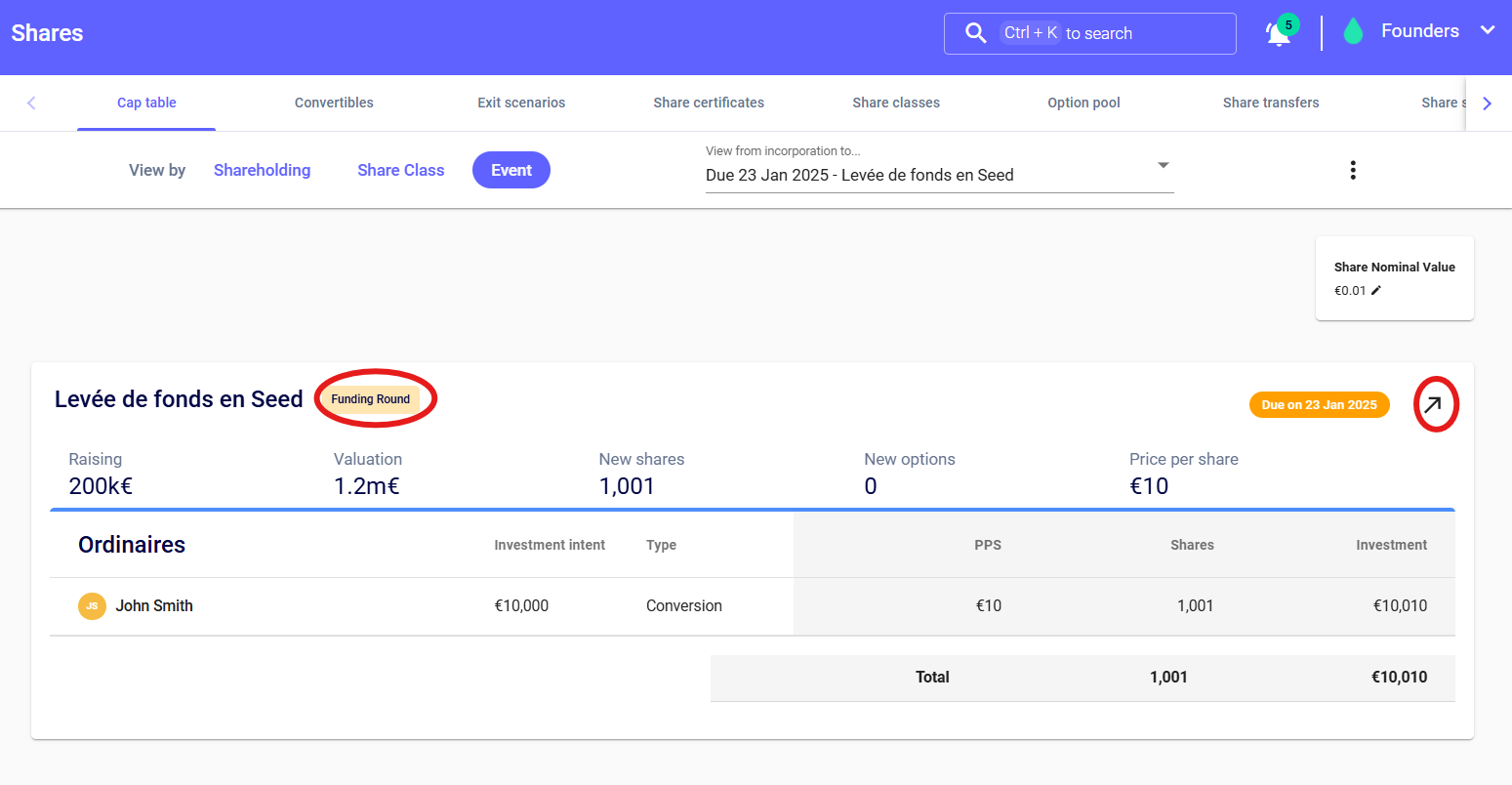
Task: Edit share nominal value pencil icon
Action: tap(1376, 290)
